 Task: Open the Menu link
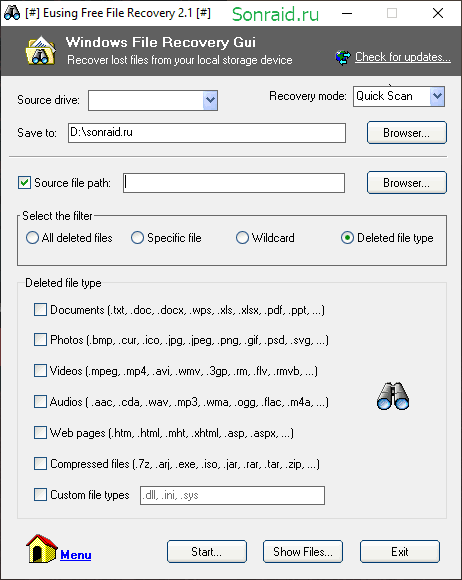[76, 555]
